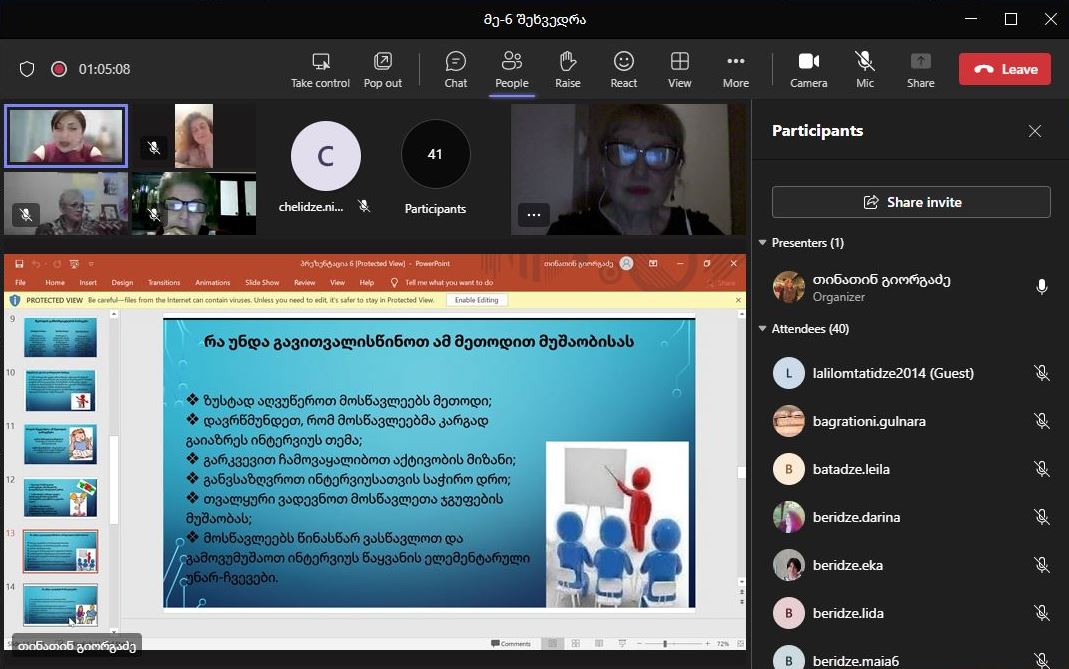Open the React emoji menu
The height and width of the screenshot is (669, 1069).
click(623, 70)
